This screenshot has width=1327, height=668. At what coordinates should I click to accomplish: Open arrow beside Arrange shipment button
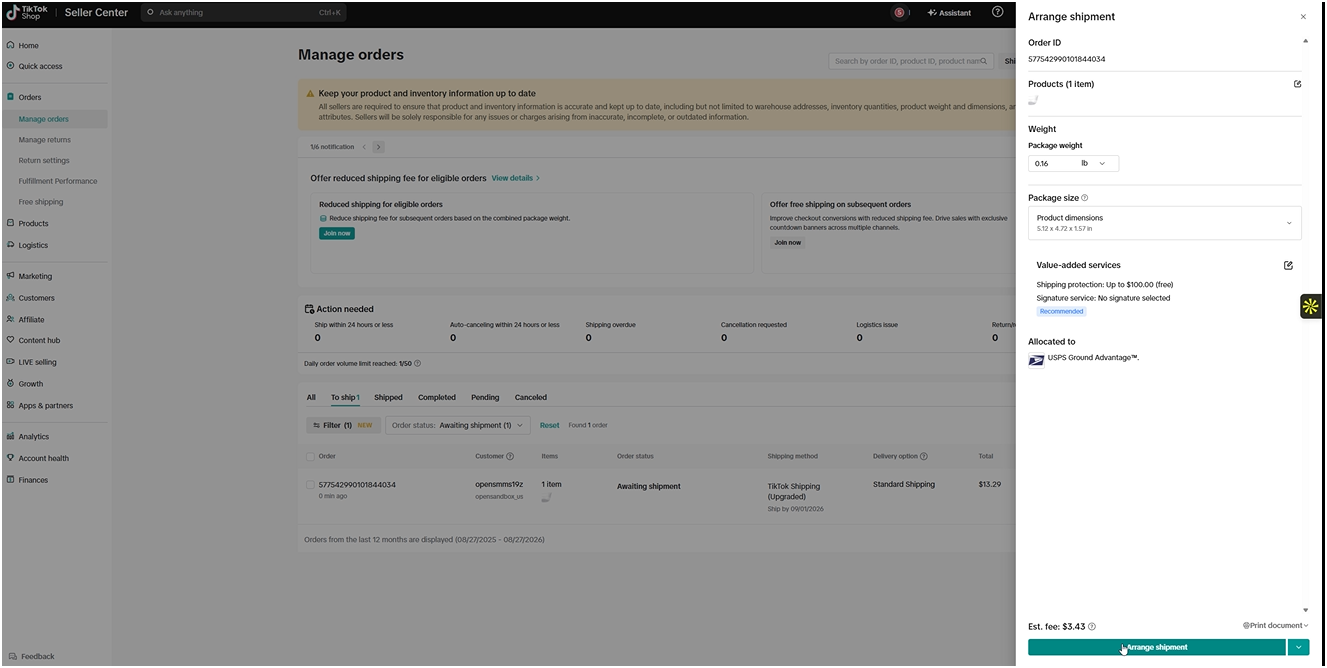[x=1298, y=647]
